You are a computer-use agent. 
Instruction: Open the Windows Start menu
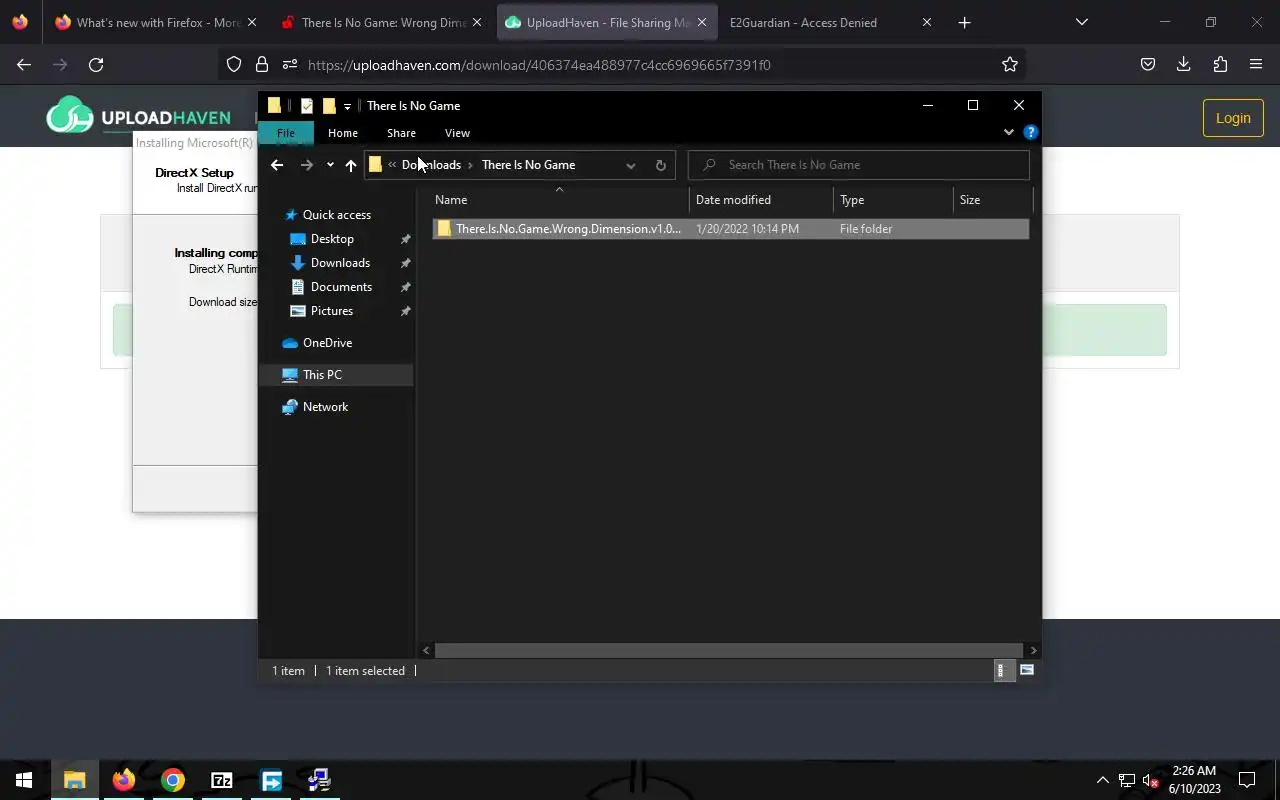(24, 780)
